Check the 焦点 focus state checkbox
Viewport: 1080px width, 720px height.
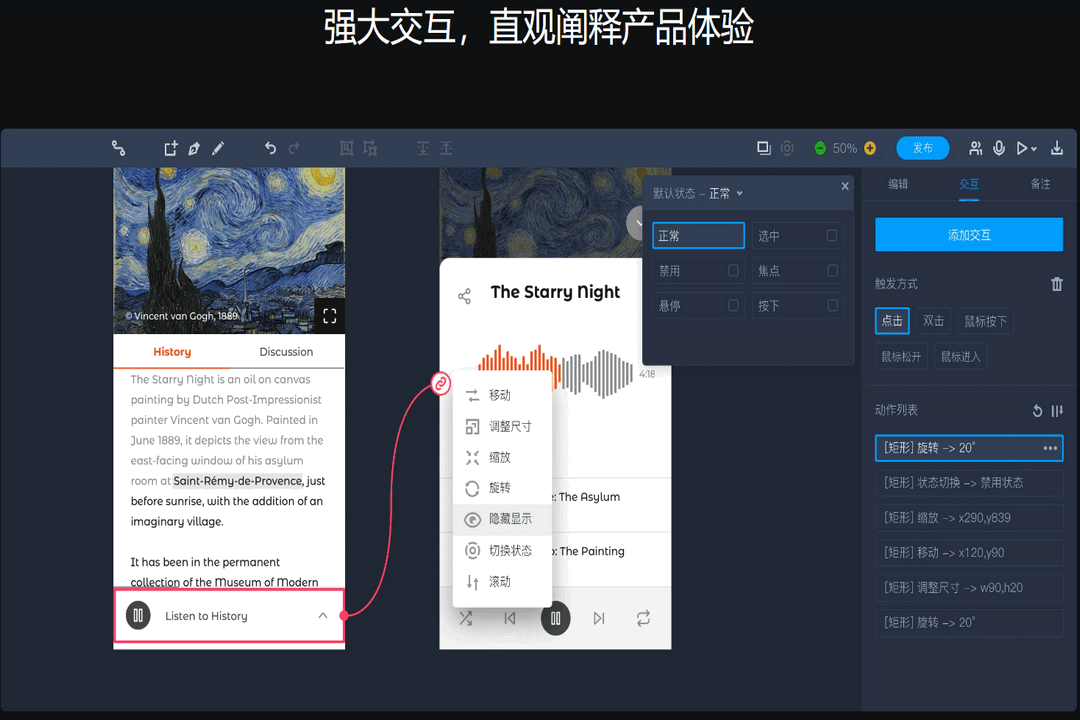[x=833, y=270]
